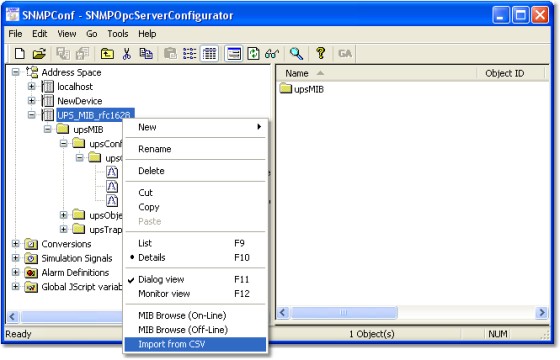Click tree pane scroll-left arrow

[12, 316]
